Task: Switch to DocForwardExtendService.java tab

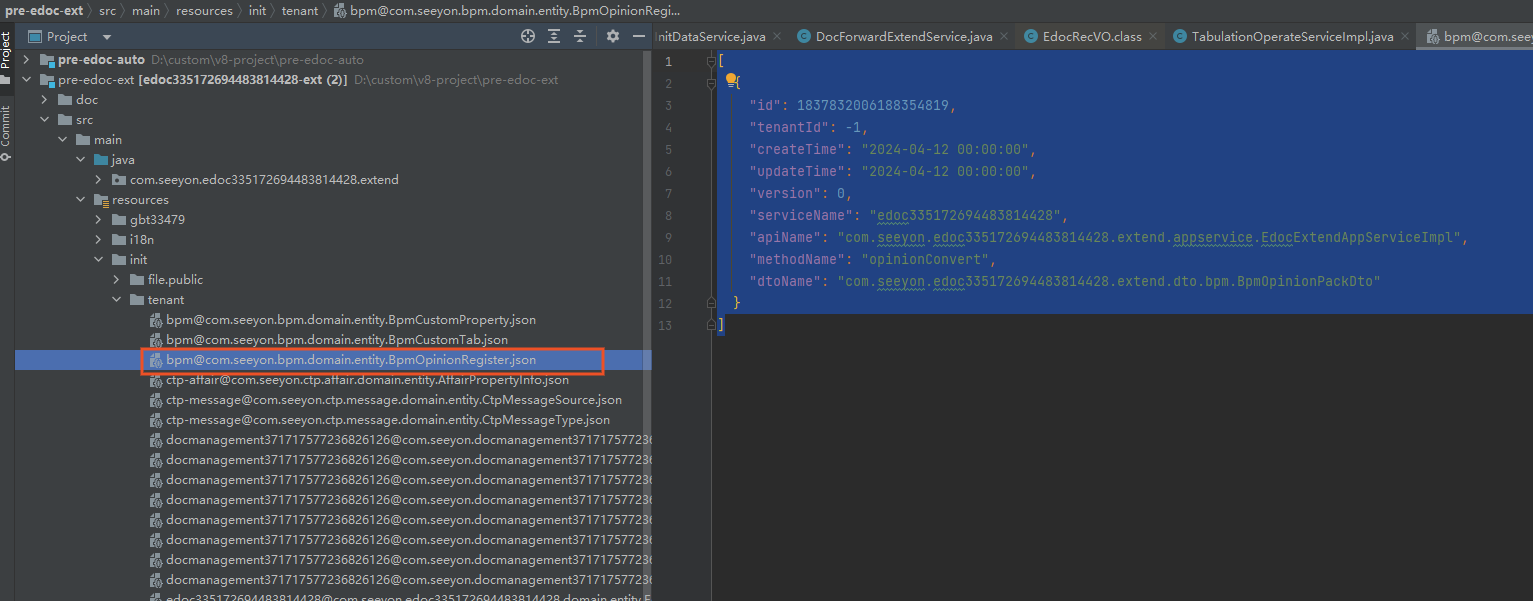Action: click(x=903, y=37)
